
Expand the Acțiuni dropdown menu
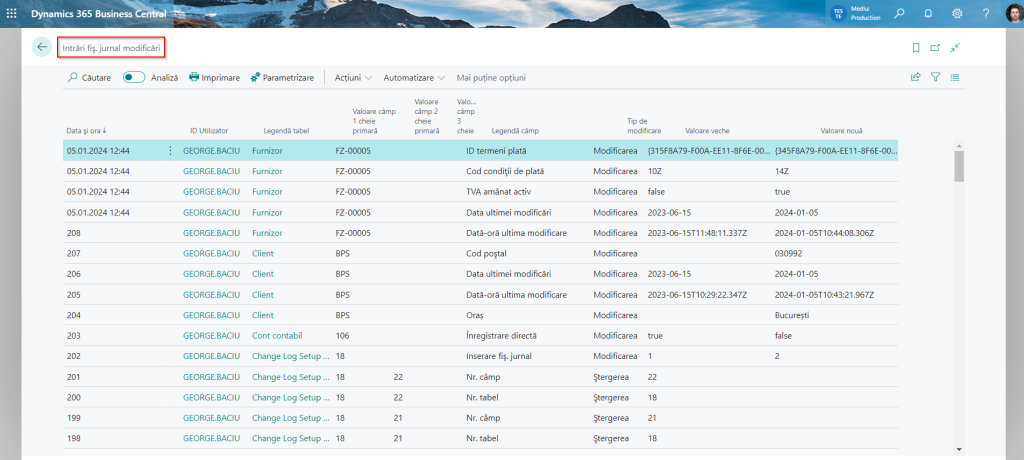pos(353,77)
